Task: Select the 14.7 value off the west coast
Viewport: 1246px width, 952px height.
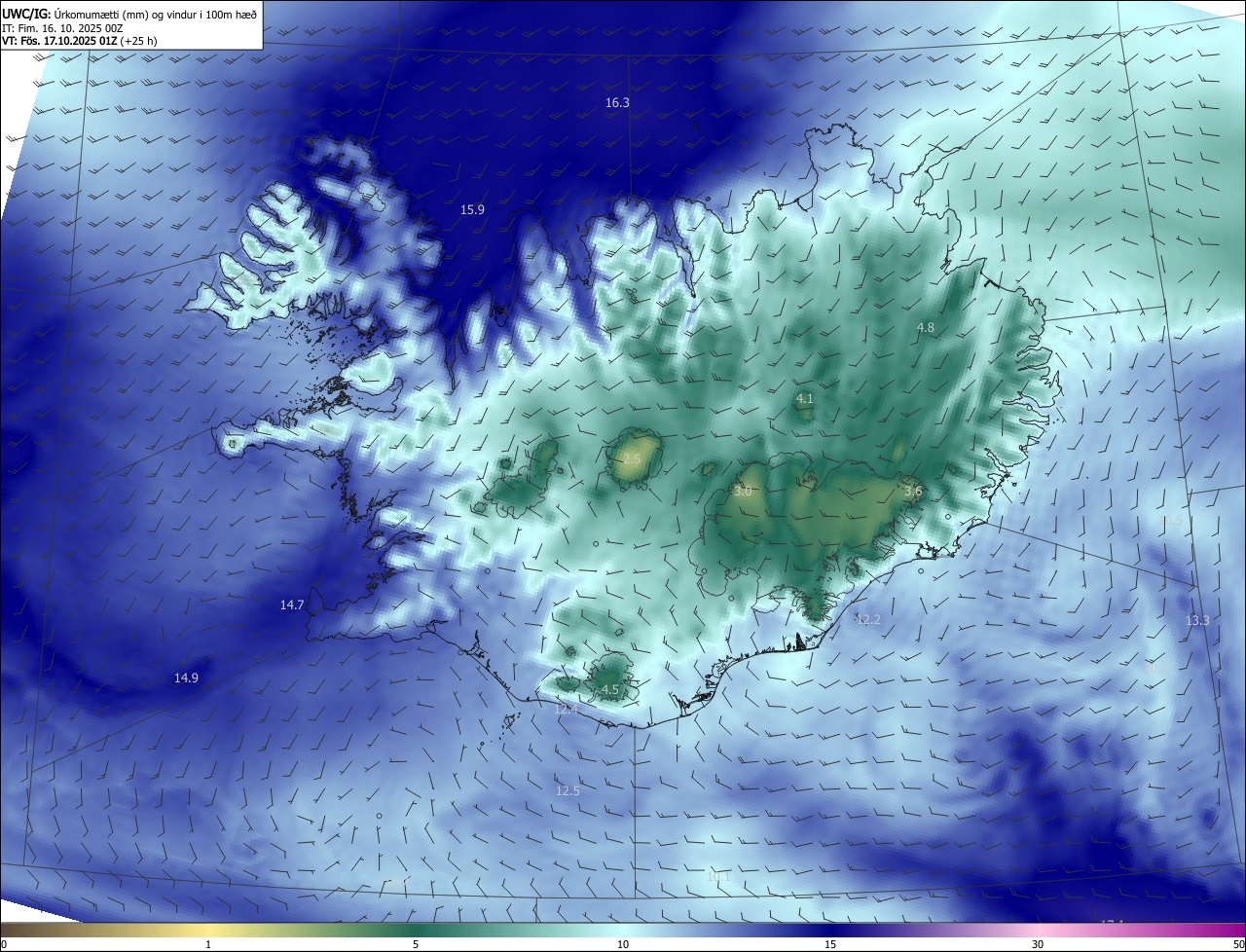Action: pyautogui.click(x=292, y=604)
